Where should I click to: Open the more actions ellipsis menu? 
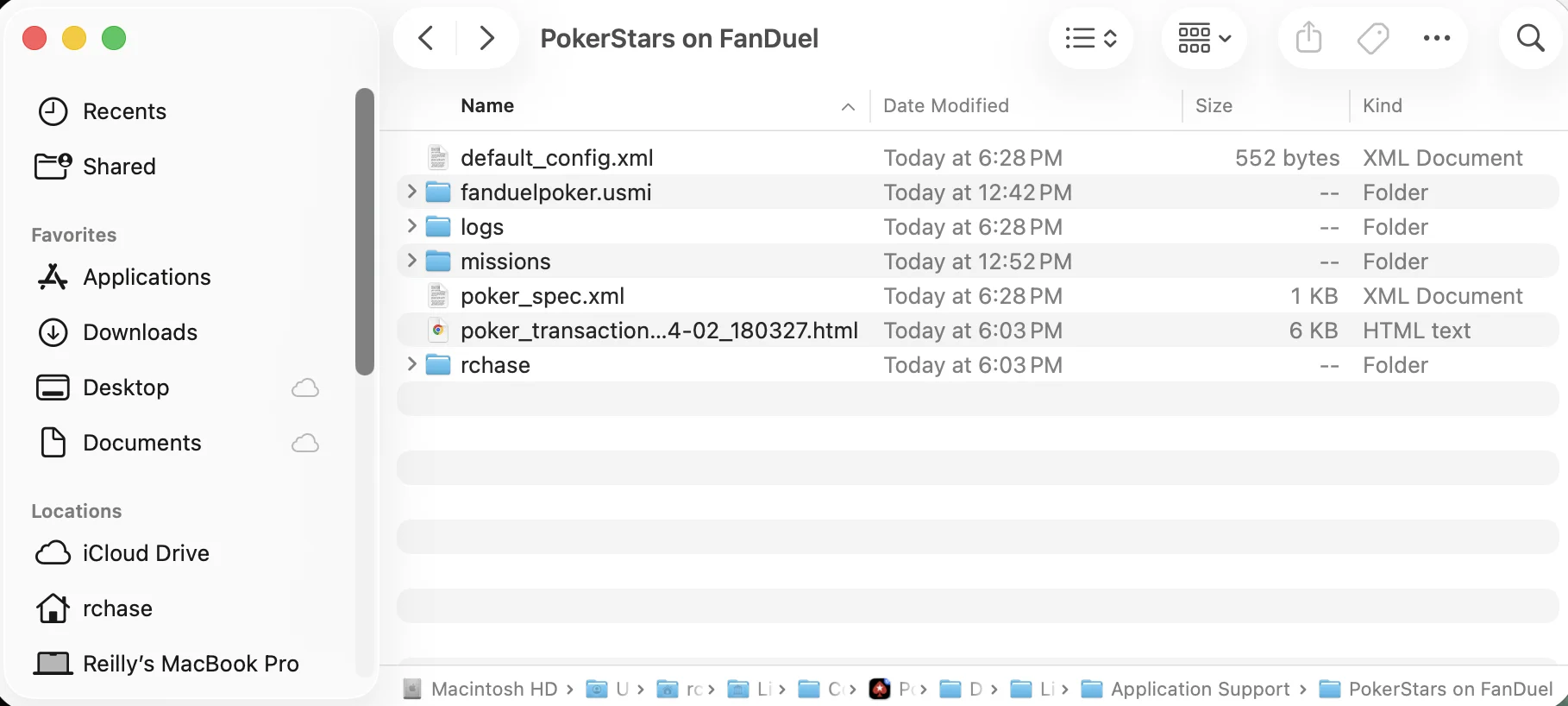[x=1436, y=38]
